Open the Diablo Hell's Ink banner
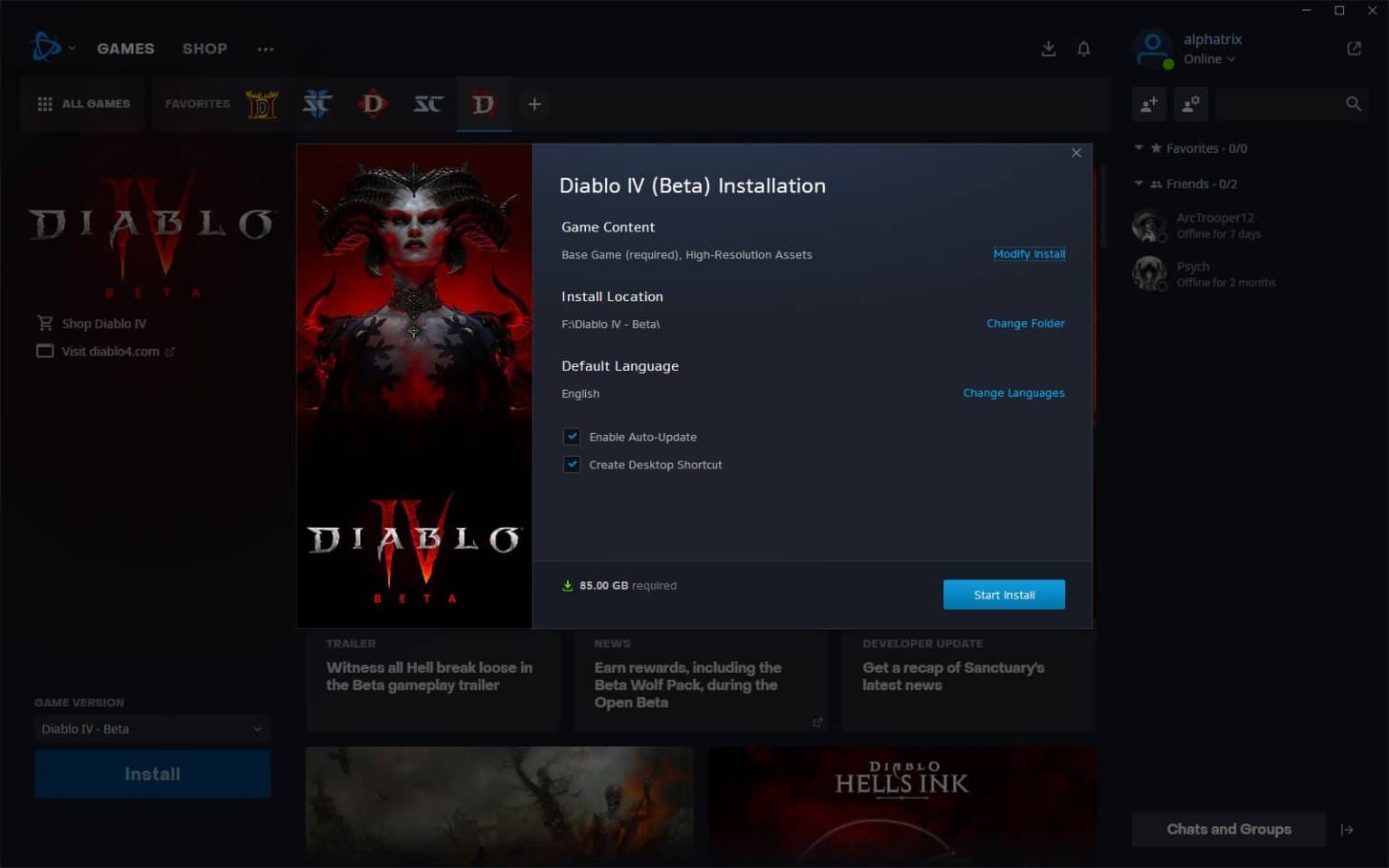This screenshot has width=1389, height=868. [901, 807]
